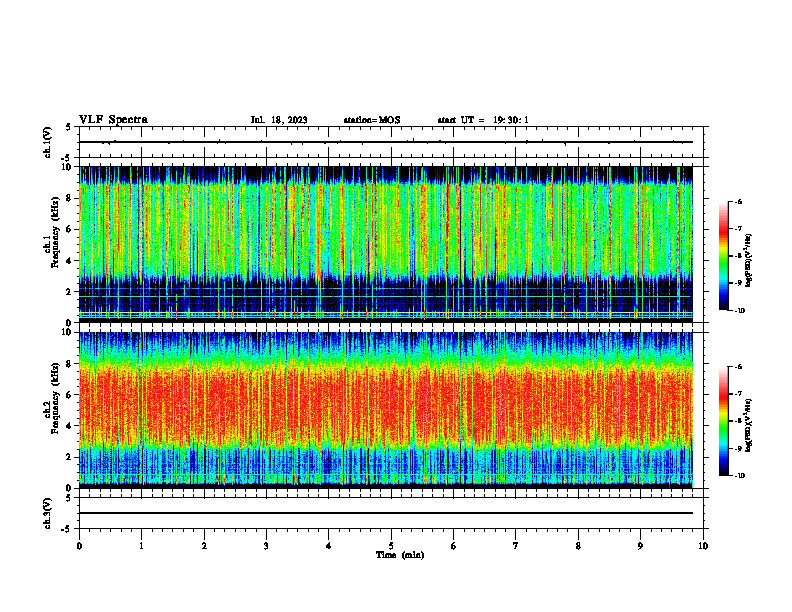Click the ch.2 spectrogram color scale bar
The width and height of the screenshot is (792, 612).
[724, 421]
